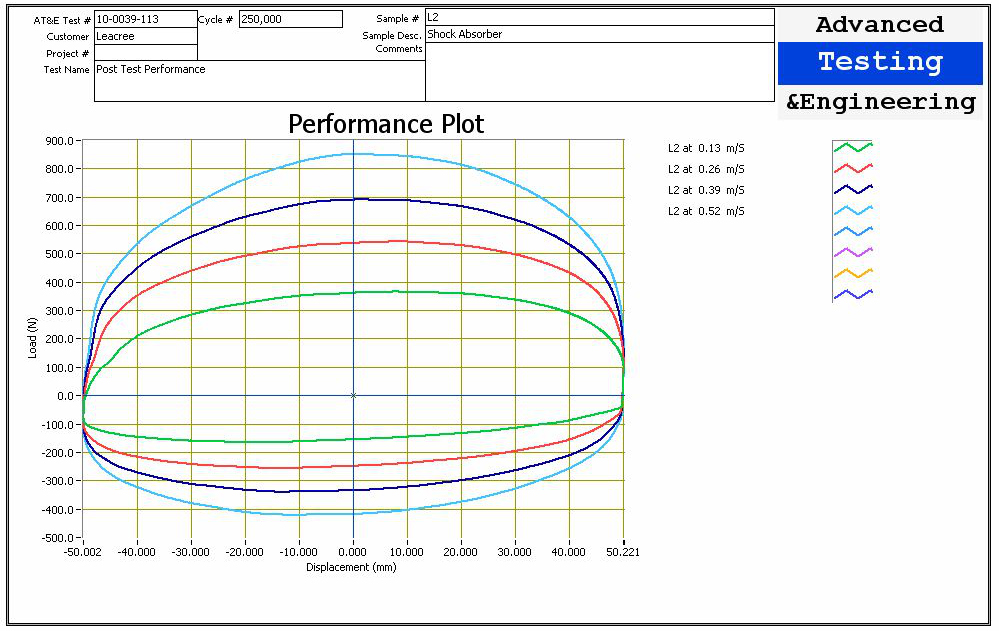Select the Customer field containing Leacree

(145, 36)
